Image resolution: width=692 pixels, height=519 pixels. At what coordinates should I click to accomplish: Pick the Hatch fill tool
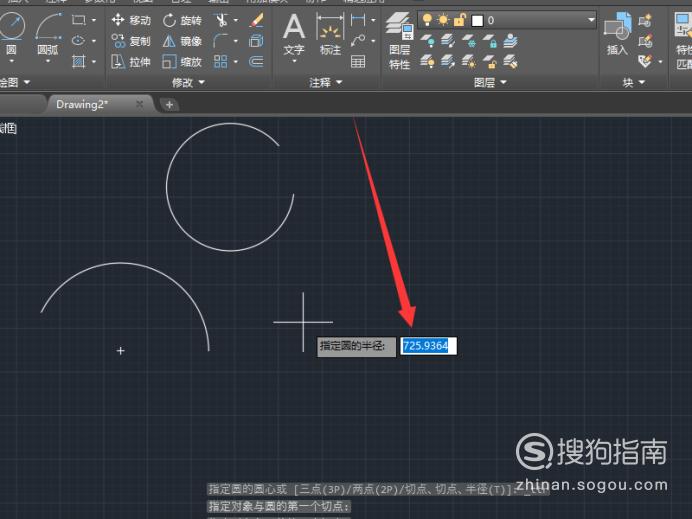coord(79,61)
